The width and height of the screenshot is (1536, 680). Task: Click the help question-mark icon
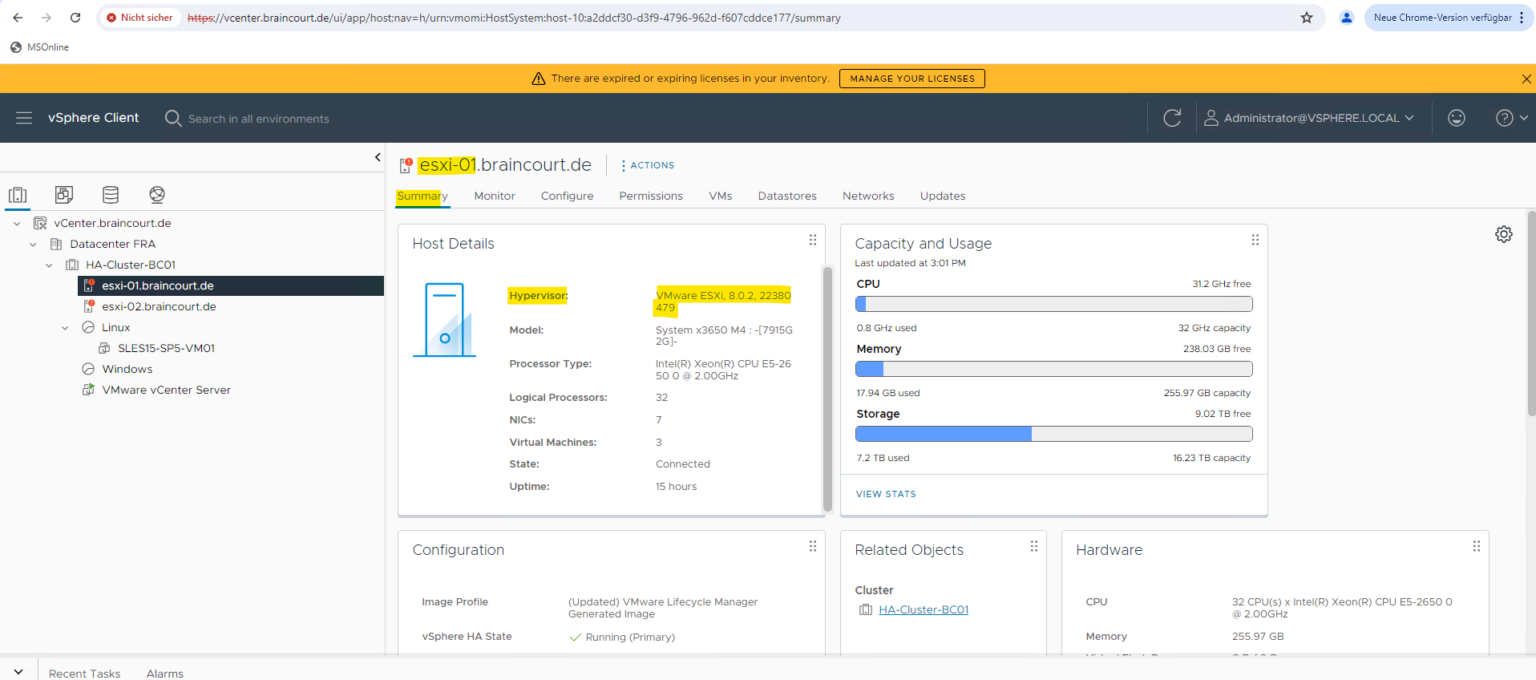click(x=1504, y=117)
